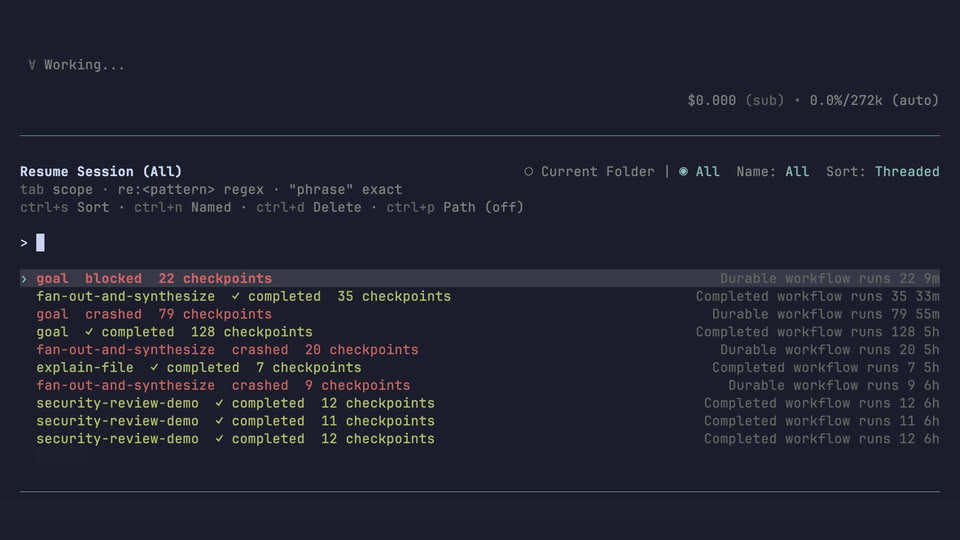Click Completed workflow runs 128 5h summary

click(x=817, y=332)
